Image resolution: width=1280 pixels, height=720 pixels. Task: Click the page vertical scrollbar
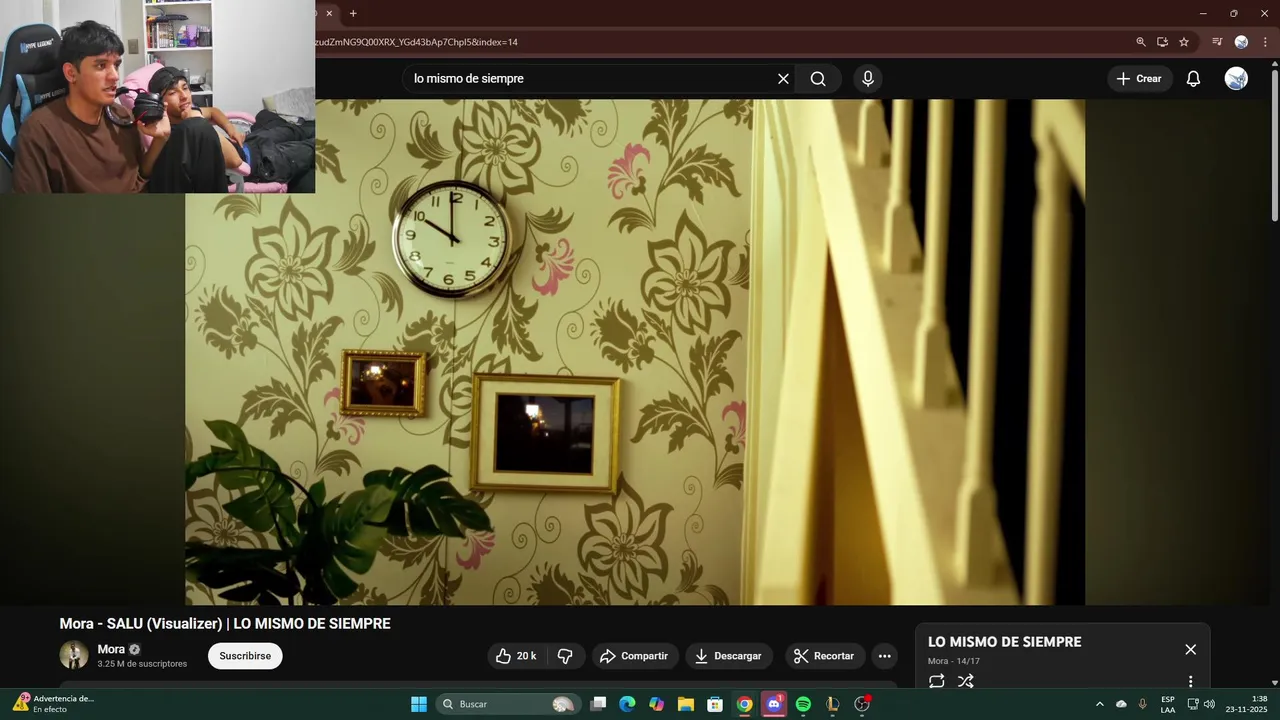[x=1274, y=145]
